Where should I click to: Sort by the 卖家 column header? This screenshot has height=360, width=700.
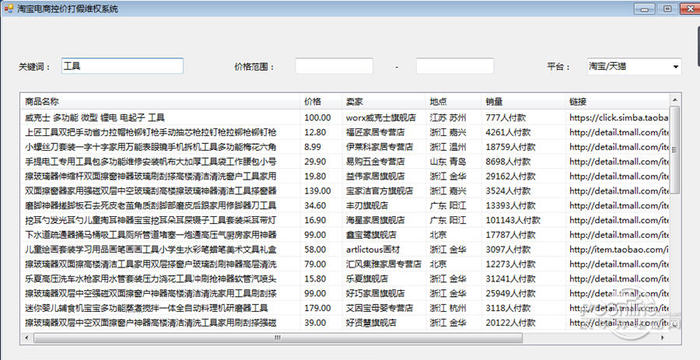pyautogui.click(x=384, y=101)
